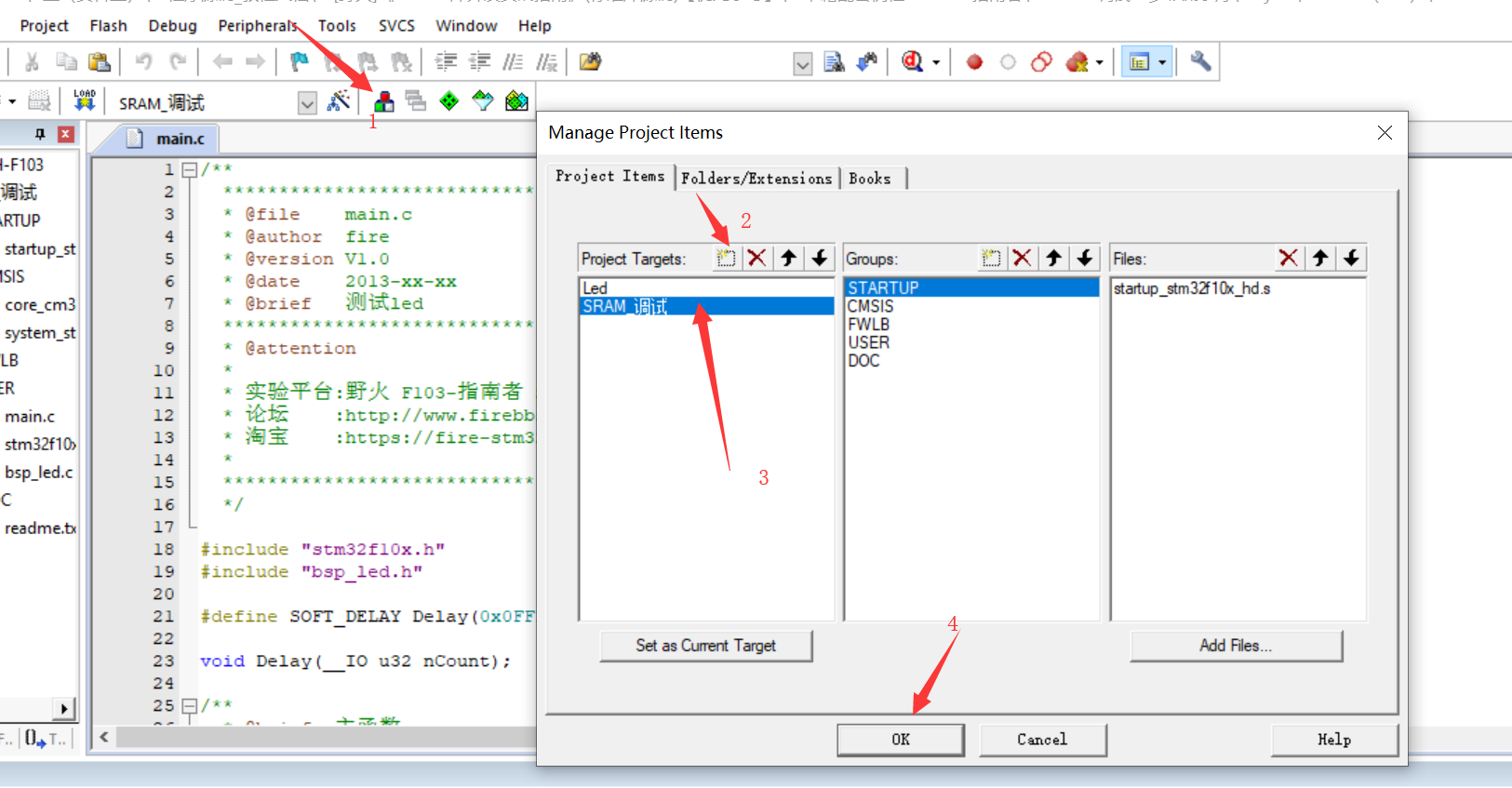Open the Peripherals menu
The height and width of the screenshot is (788, 1512).
[x=258, y=26]
